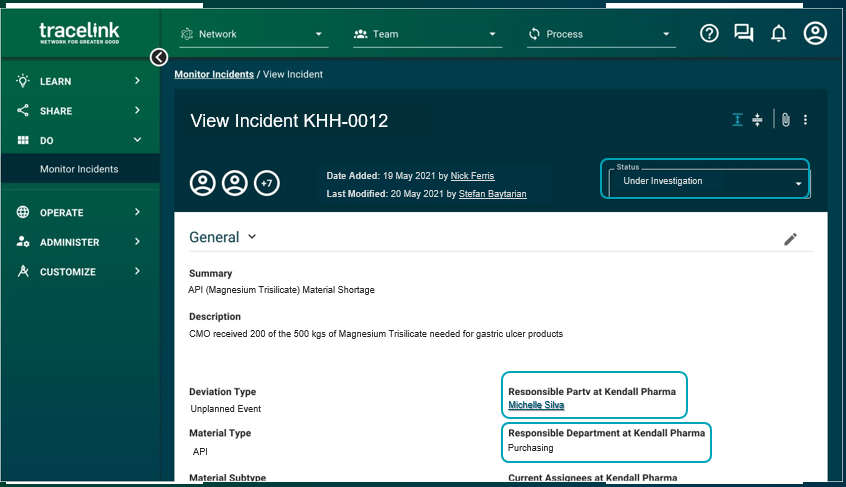This screenshot has width=846, height=487.
Task: Open the chat messages icon
Action: (743, 33)
